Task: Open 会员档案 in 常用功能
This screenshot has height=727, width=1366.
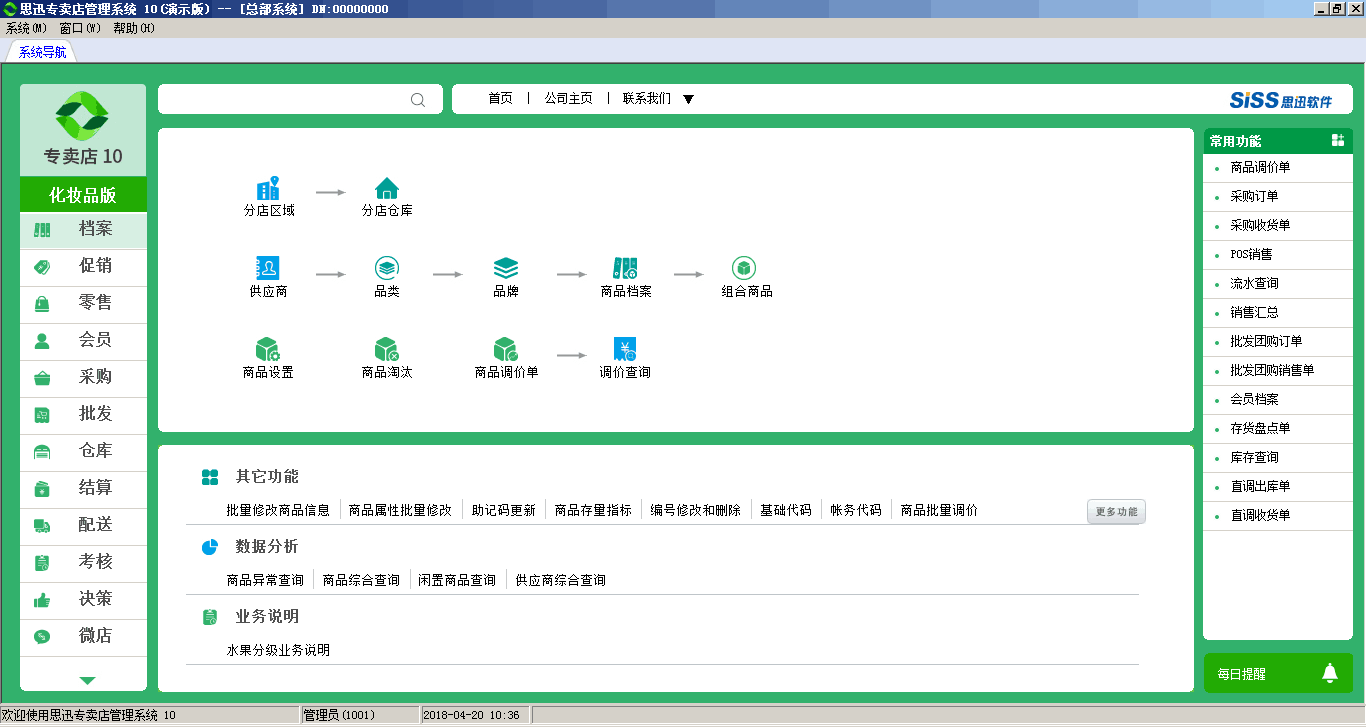Action: pyautogui.click(x=1278, y=400)
